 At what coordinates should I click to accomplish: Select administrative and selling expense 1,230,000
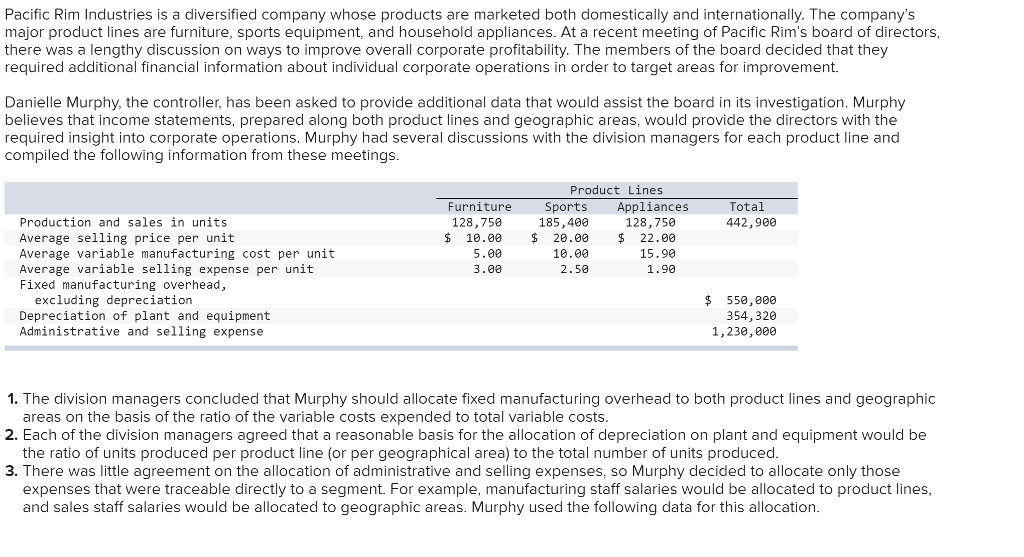744,332
